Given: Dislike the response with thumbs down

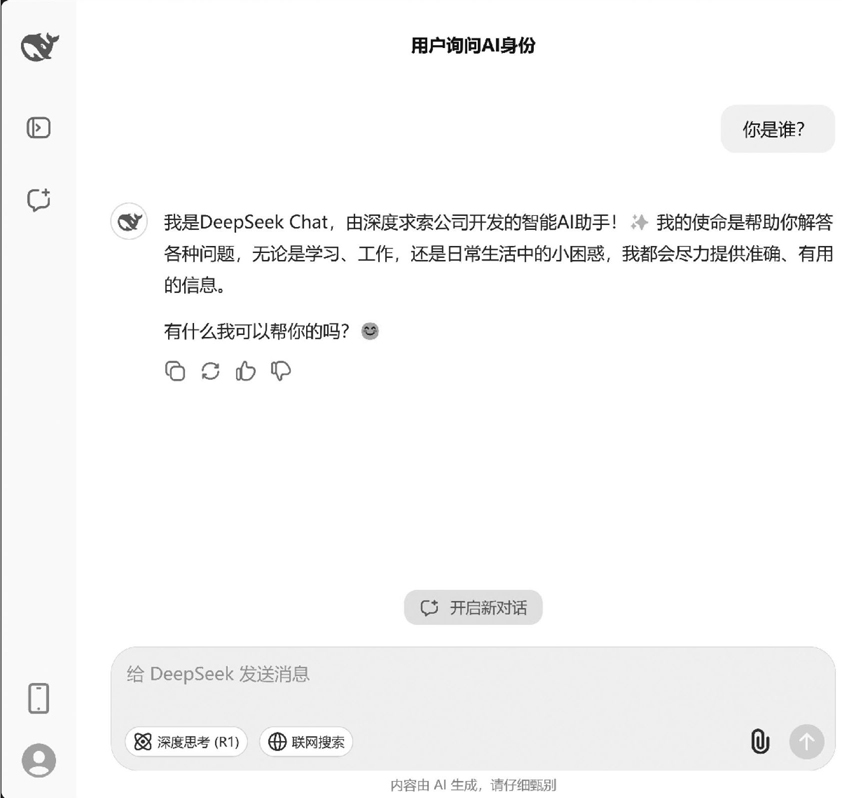Looking at the screenshot, I should coord(281,371).
